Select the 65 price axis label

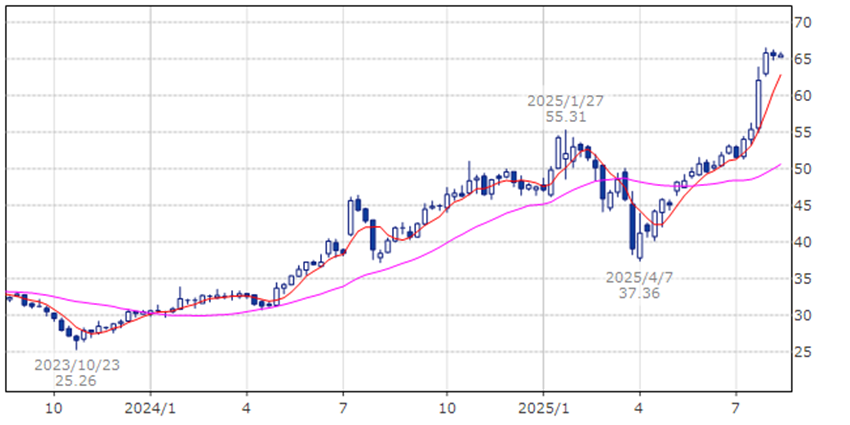pyautogui.click(x=801, y=59)
